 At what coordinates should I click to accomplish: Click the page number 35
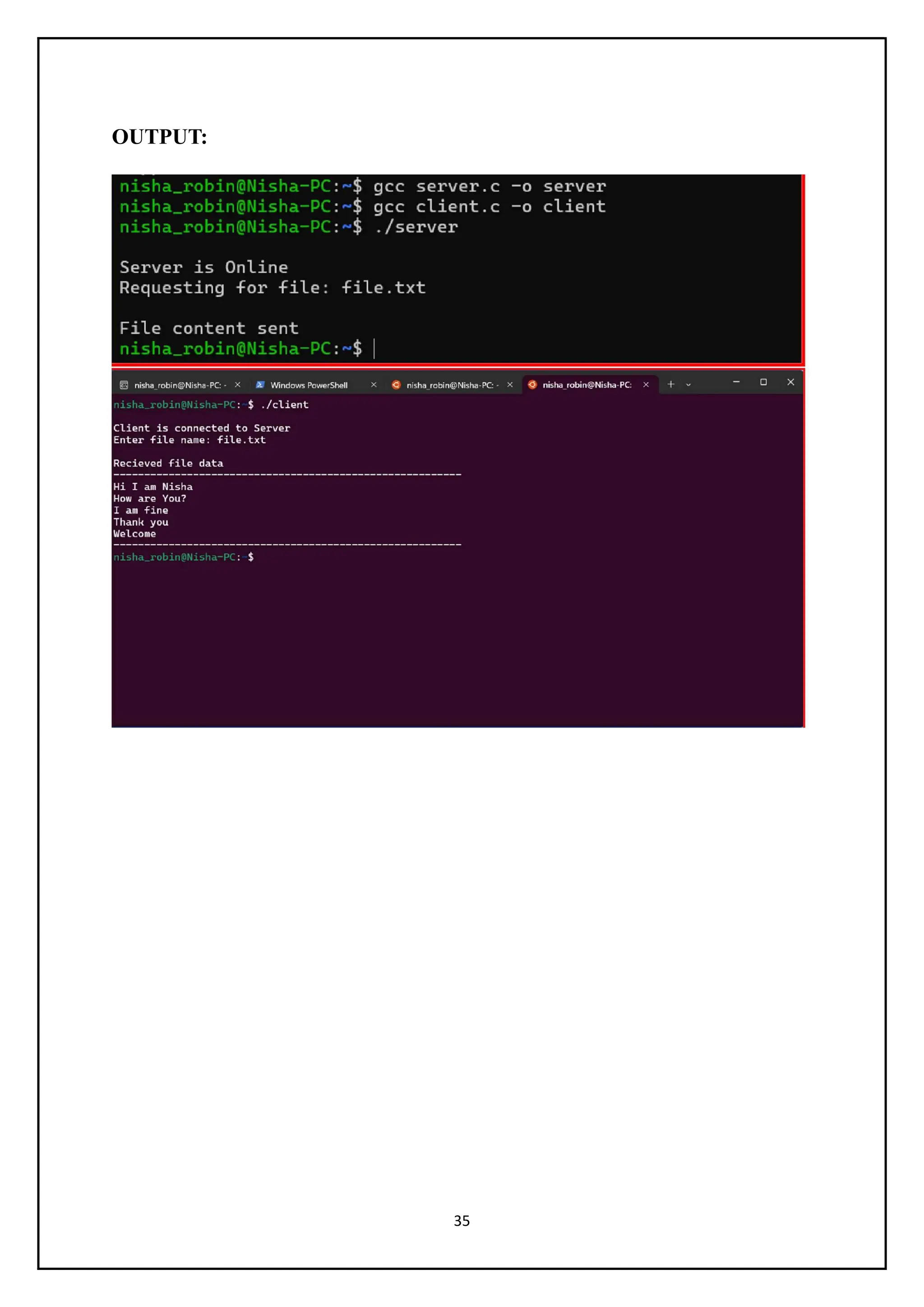462,1221
